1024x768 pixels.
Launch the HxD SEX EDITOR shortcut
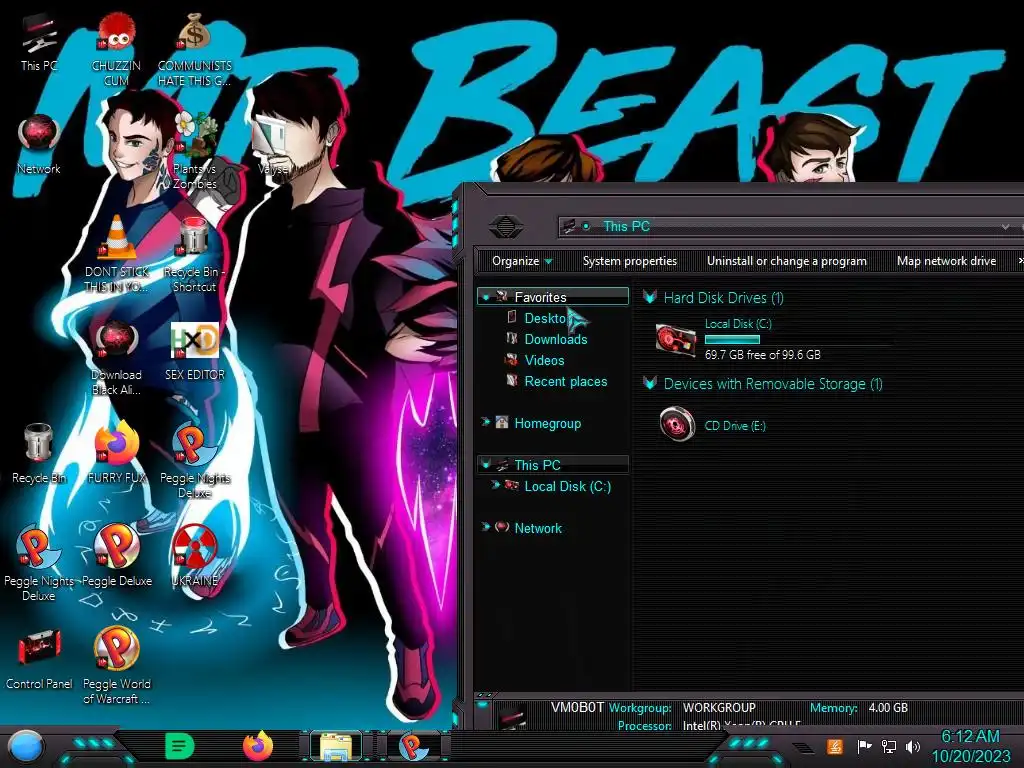[195, 351]
